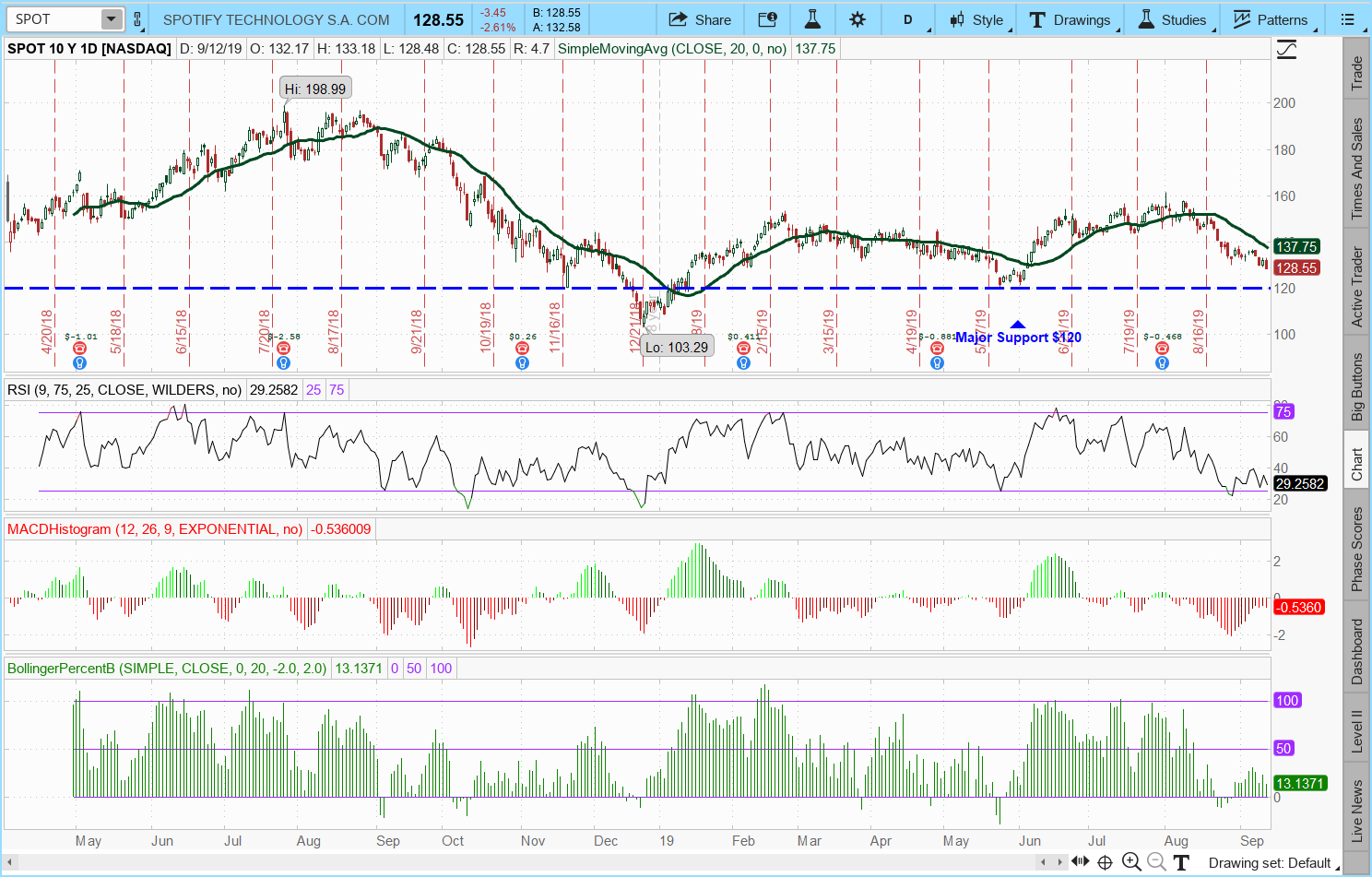Image resolution: width=1372 pixels, height=877 pixels.
Task: Open the Drawings menu
Action: tap(1070, 19)
